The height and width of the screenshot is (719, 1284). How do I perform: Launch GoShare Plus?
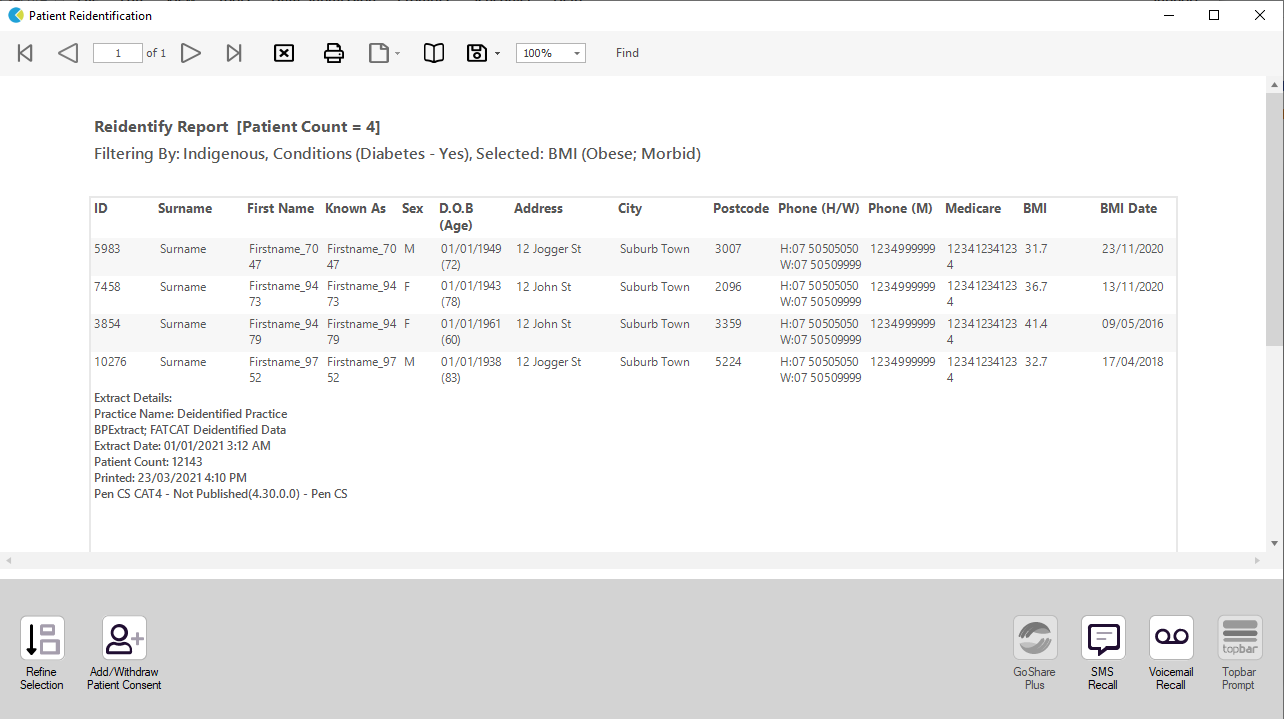pos(1035,653)
